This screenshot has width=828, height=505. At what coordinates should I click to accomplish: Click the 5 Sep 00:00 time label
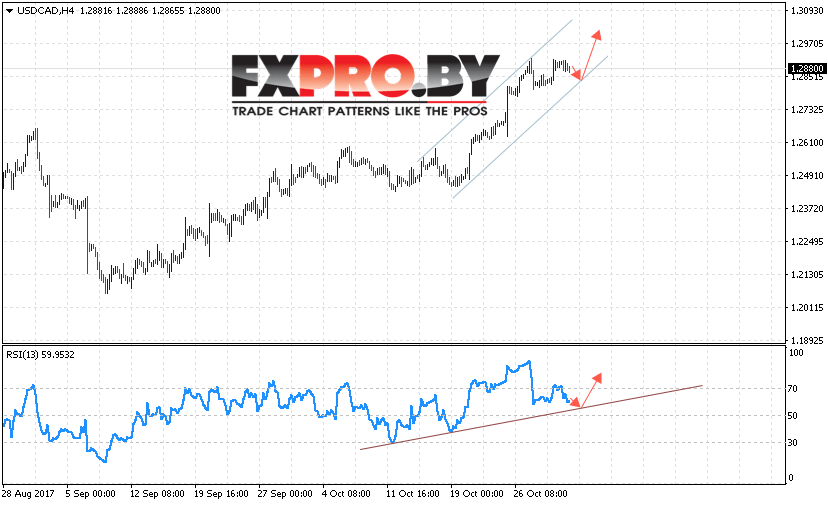click(90, 494)
